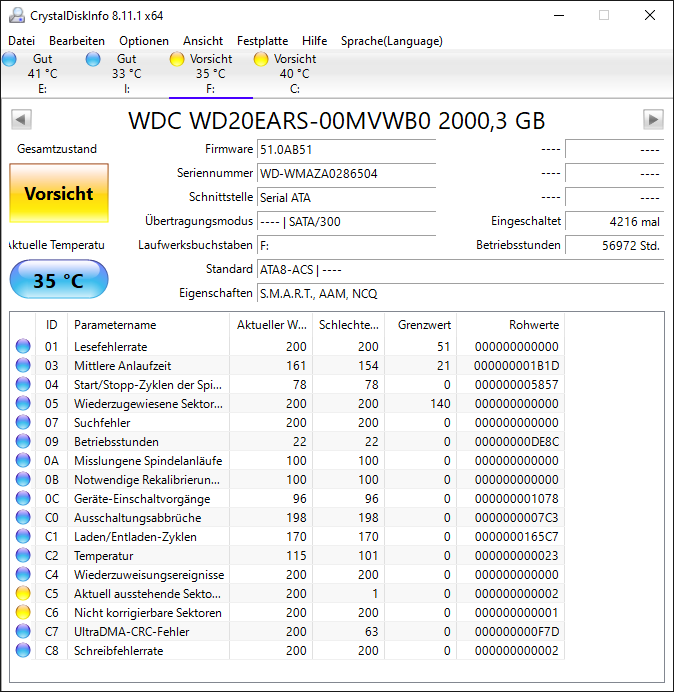Click the CrystalDiskInfo app icon in title bar
The height and width of the screenshot is (692, 674).
(x=17, y=15)
